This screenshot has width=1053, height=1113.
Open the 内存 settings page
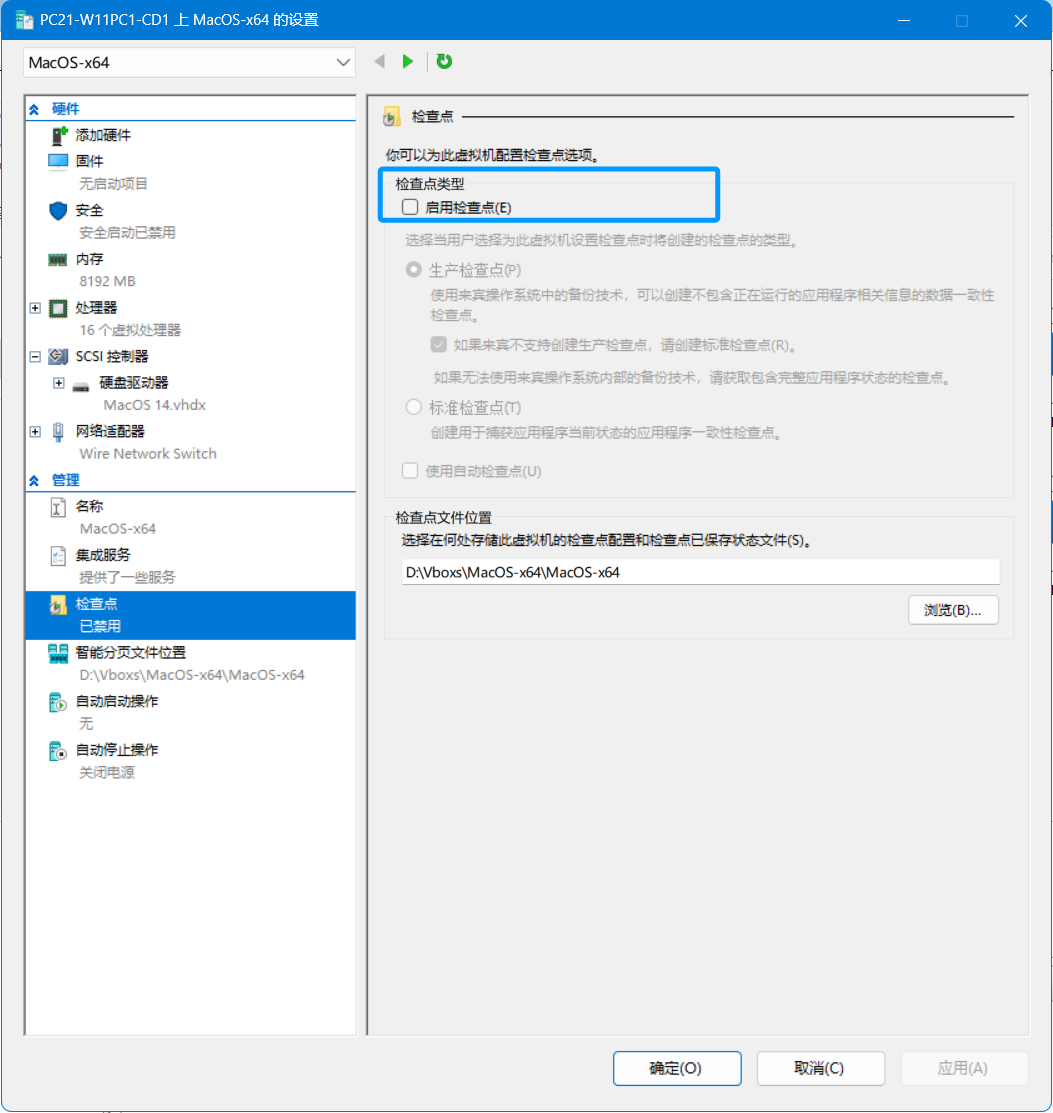tap(89, 259)
